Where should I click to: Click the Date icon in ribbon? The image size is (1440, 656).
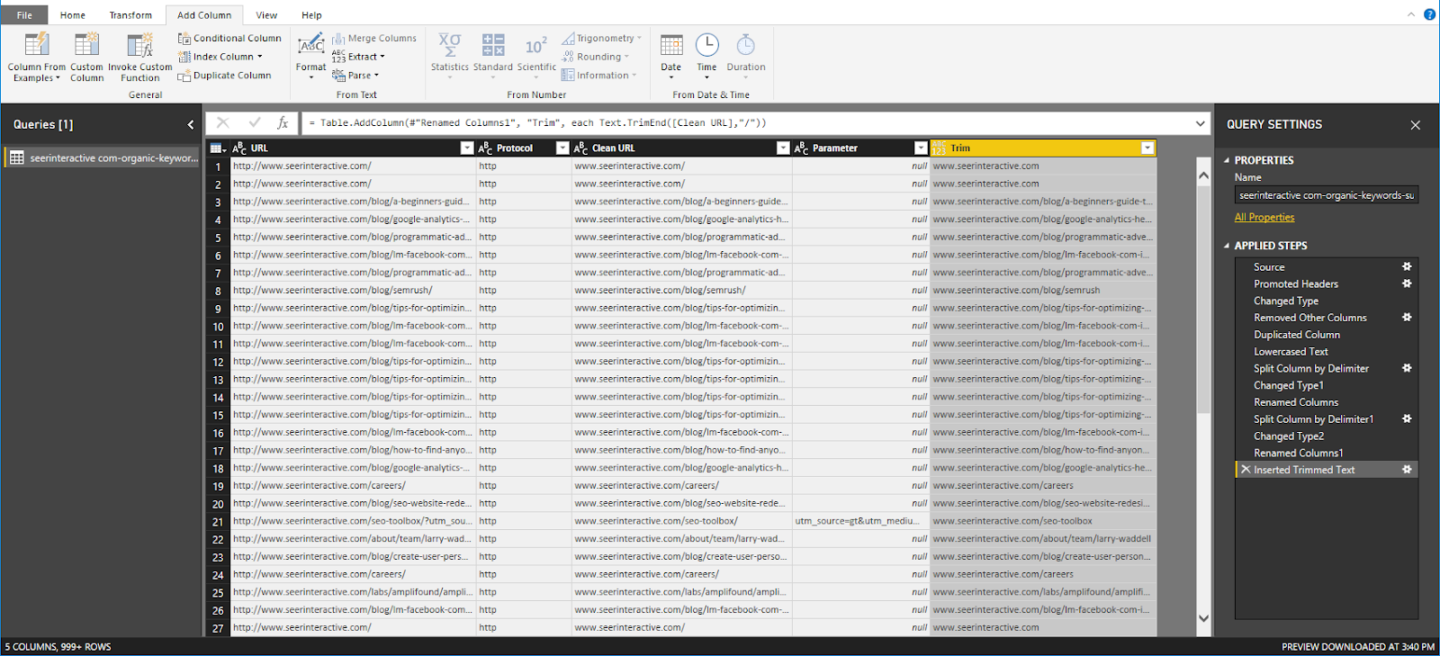coord(671,46)
